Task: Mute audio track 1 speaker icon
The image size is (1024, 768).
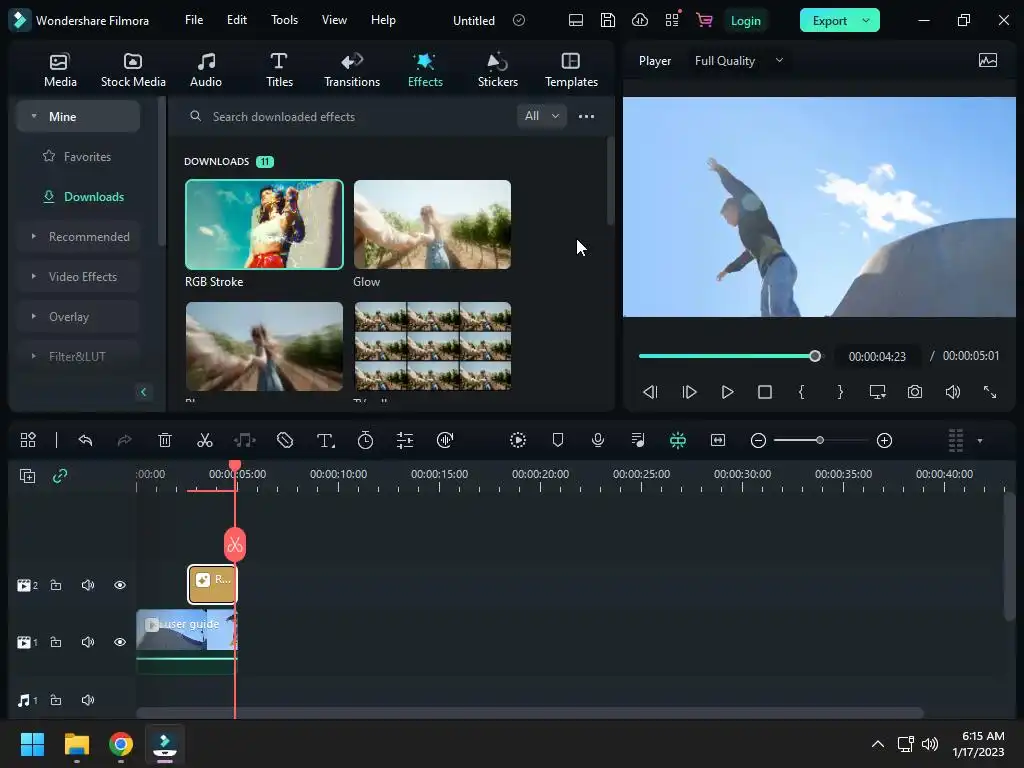Action: coord(88,700)
